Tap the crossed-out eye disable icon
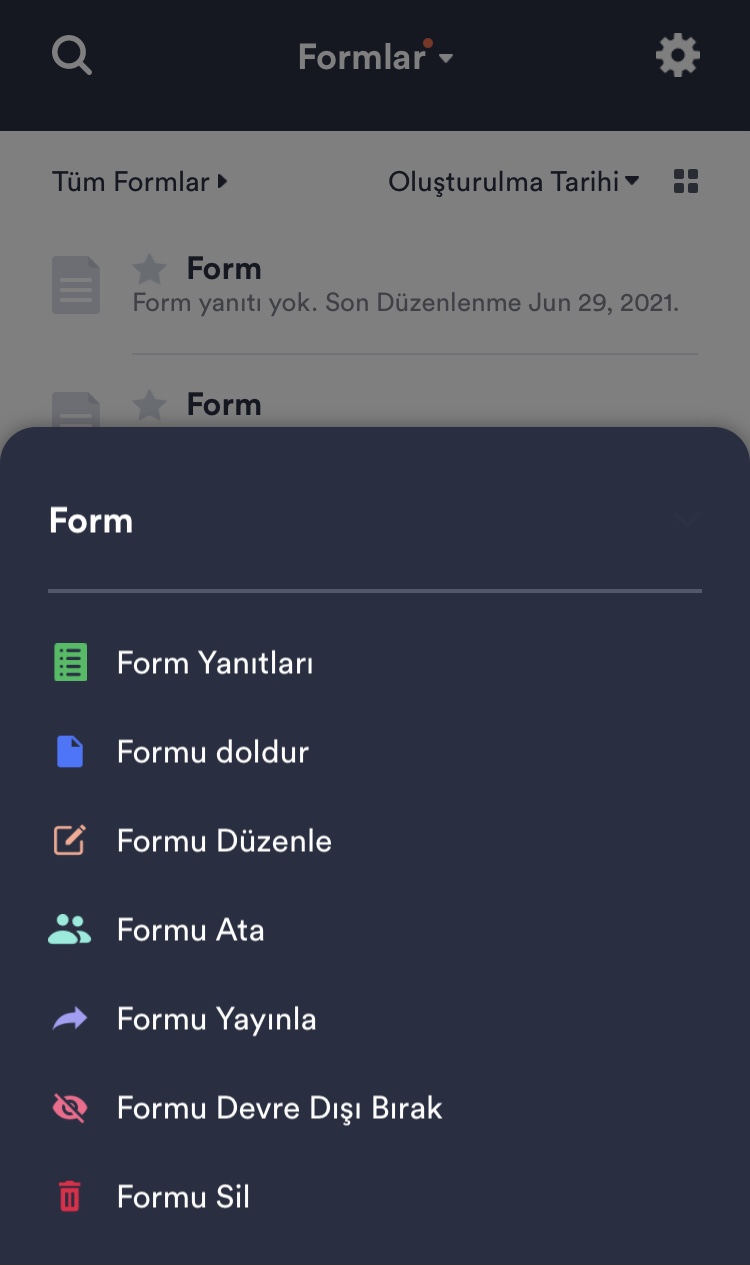 (x=70, y=1108)
